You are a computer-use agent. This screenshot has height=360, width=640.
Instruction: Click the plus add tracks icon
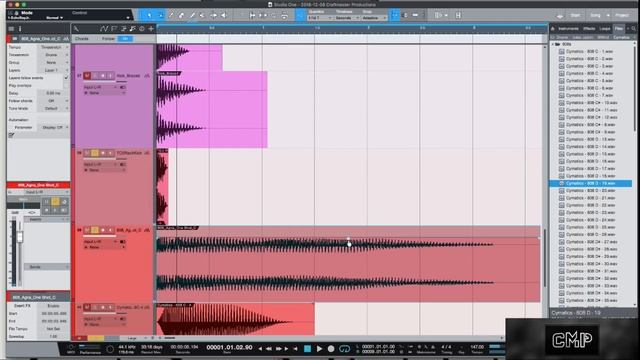pyautogui.click(x=151, y=29)
